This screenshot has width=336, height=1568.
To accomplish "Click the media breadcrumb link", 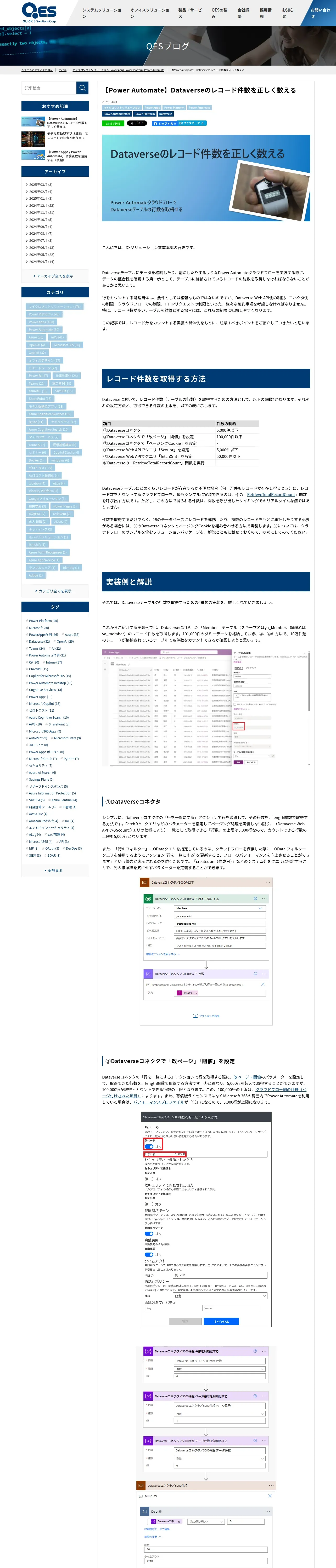I will coord(62,70).
